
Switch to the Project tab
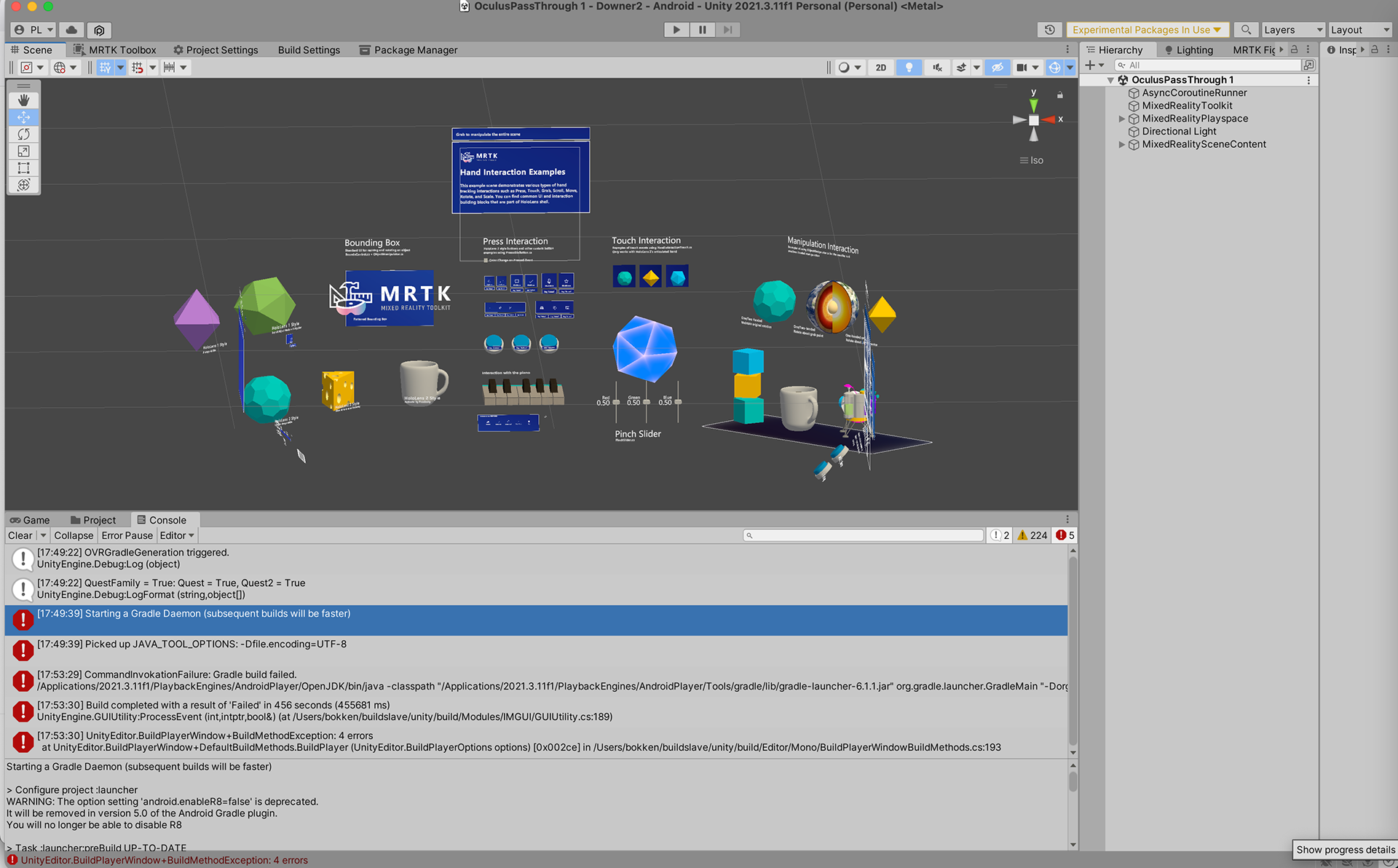pyautogui.click(x=93, y=520)
